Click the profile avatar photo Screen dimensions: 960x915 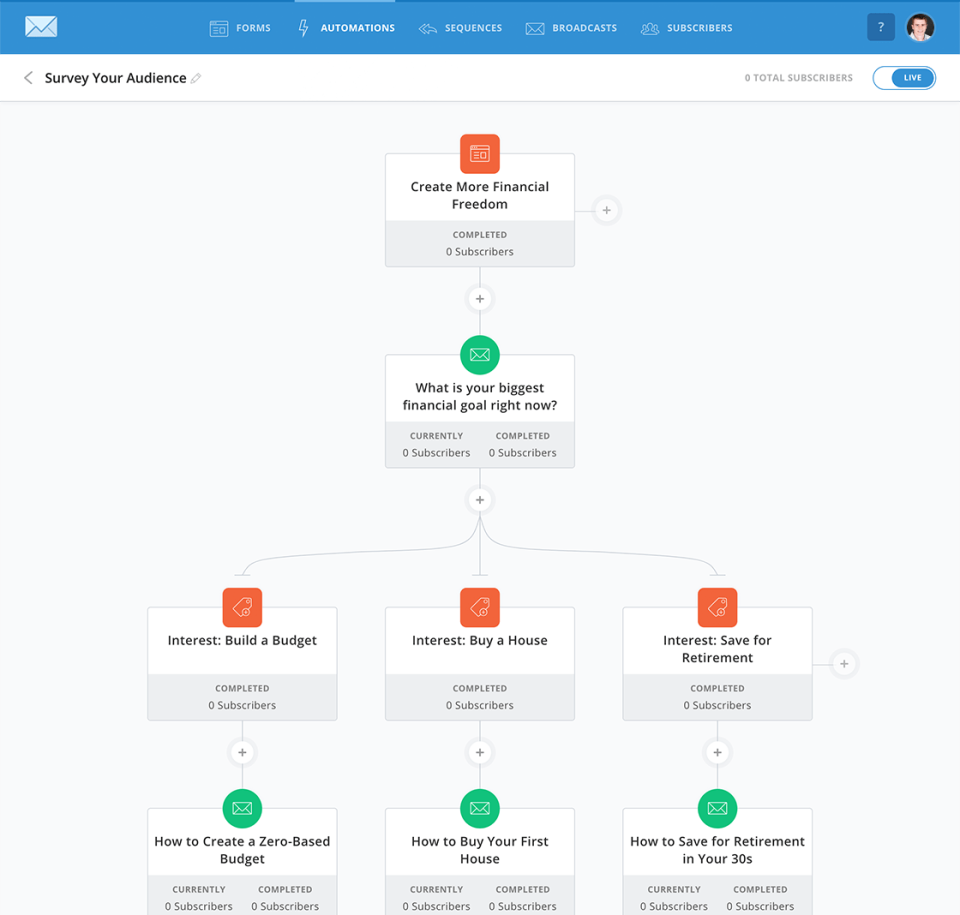[x=920, y=27]
